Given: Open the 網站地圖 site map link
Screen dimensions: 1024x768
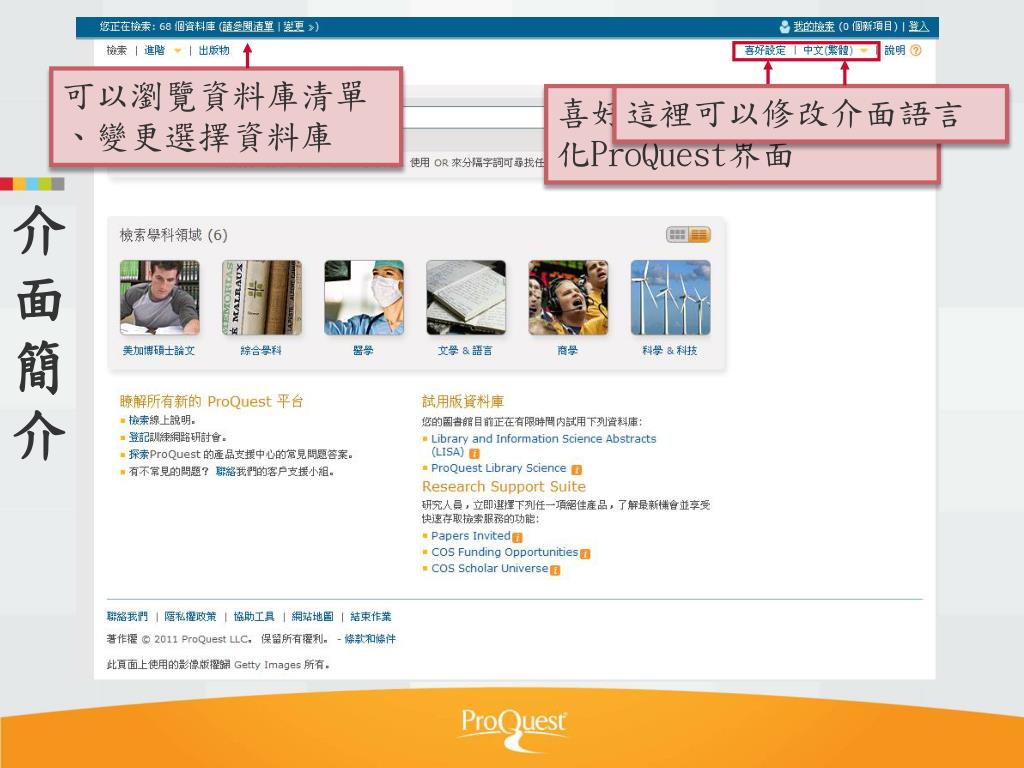Looking at the screenshot, I should click(312, 616).
